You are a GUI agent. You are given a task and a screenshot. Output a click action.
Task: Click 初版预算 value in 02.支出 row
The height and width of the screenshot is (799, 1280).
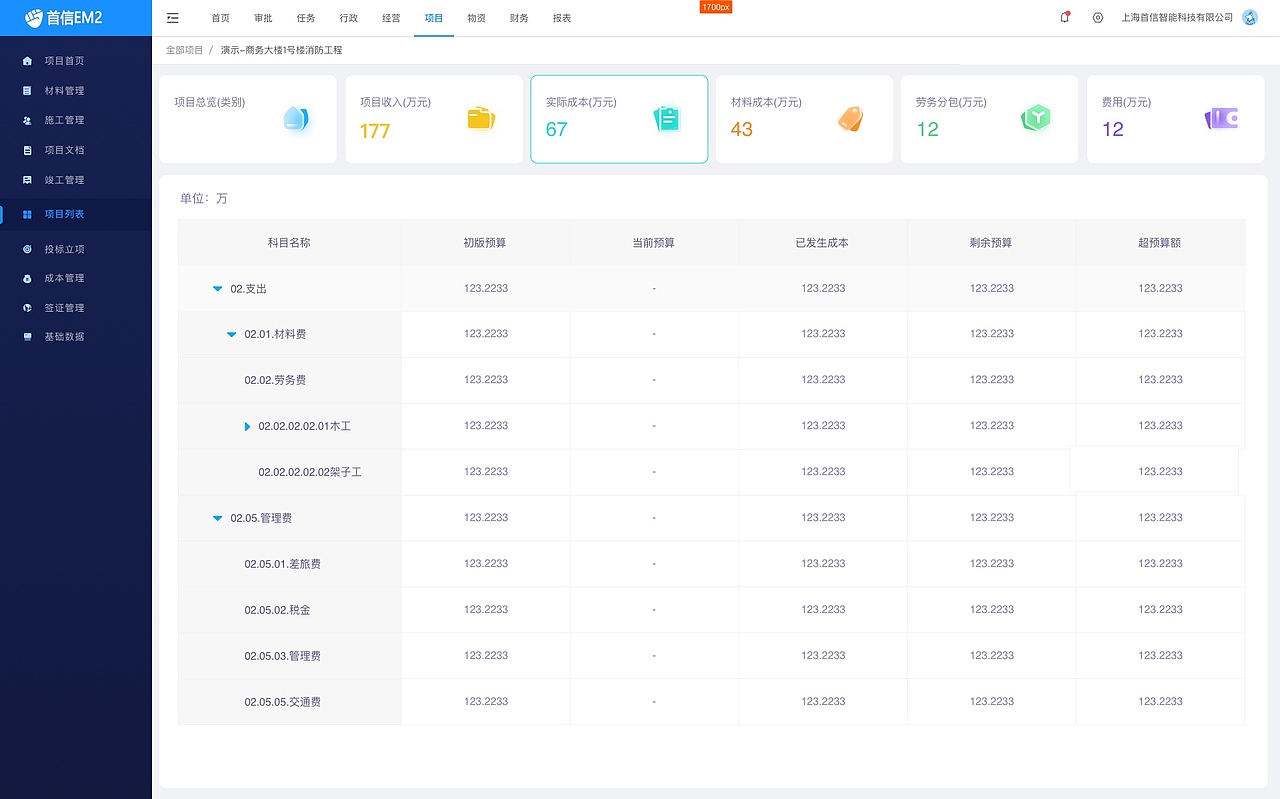(x=486, y=288)
